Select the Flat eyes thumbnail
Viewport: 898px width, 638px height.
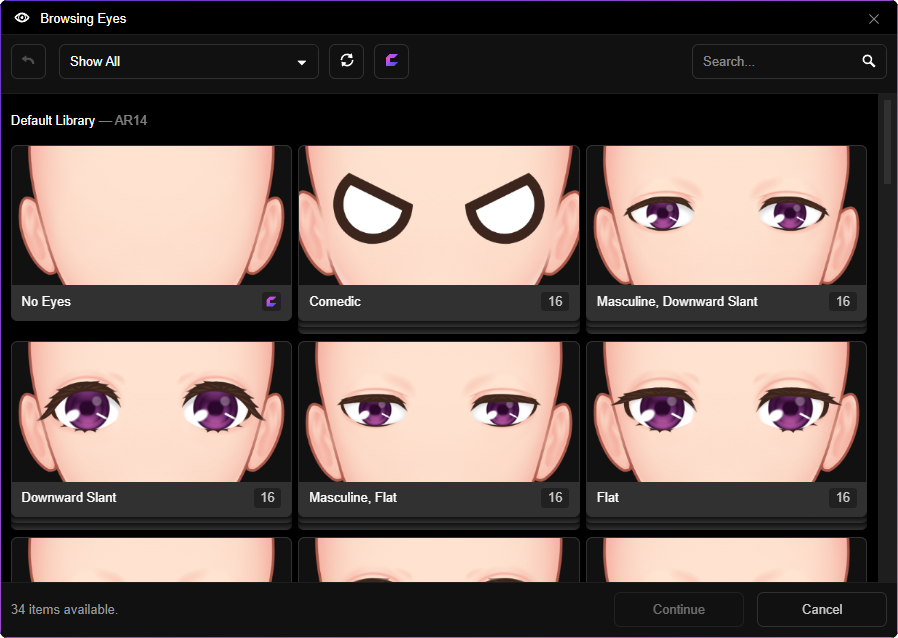(726, 412)
